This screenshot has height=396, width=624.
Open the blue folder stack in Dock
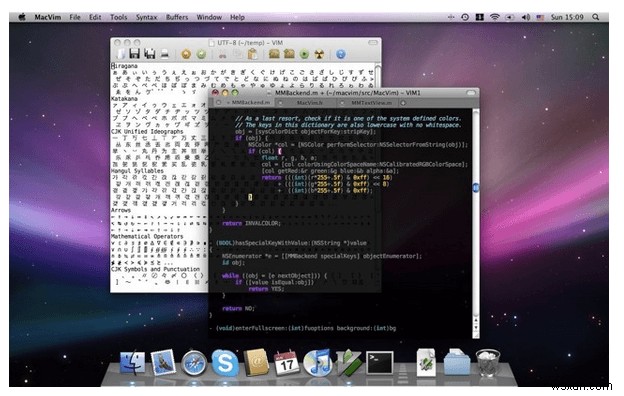click(x=456, y=363)
